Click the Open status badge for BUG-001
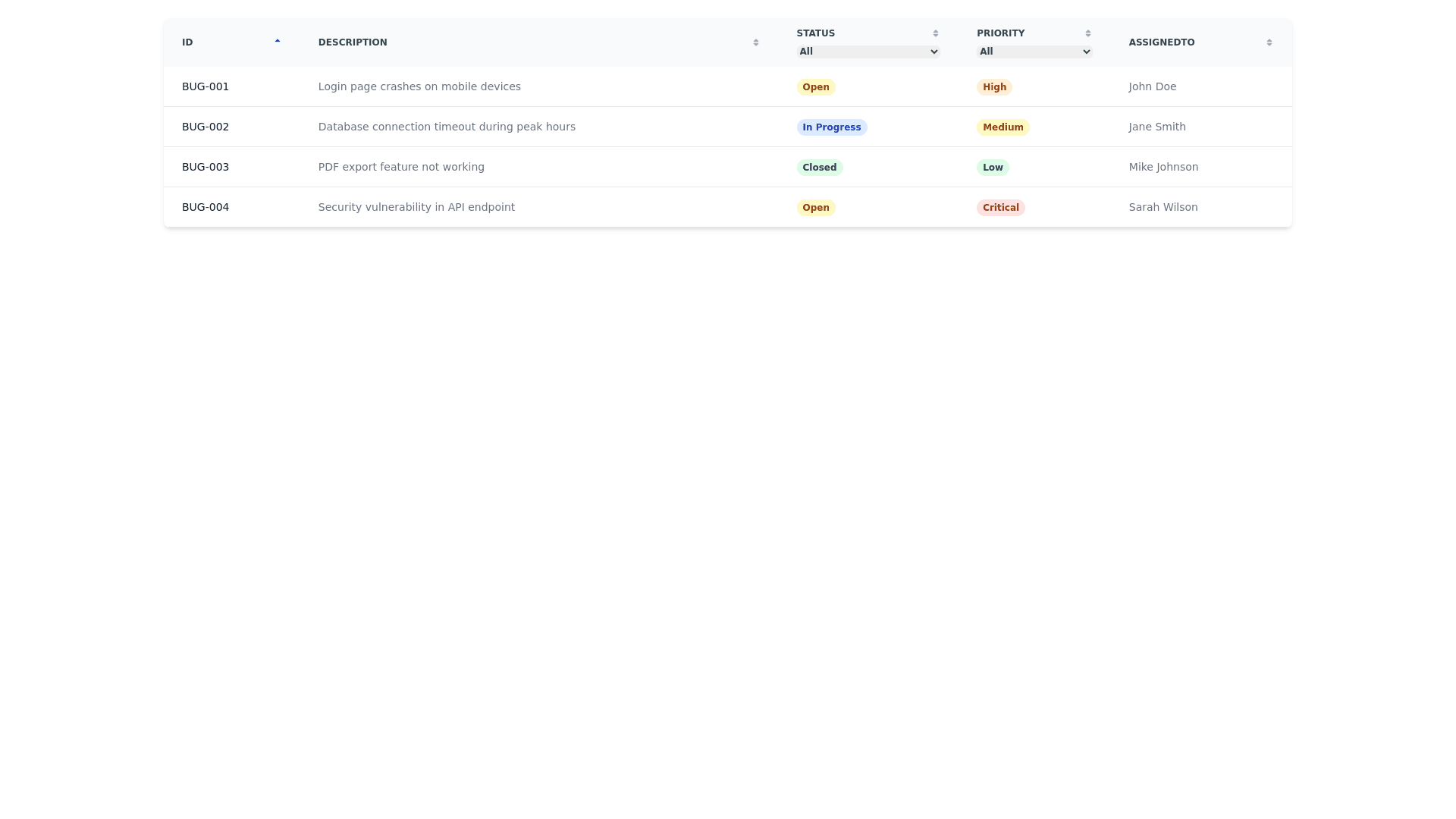The image size is (1456, 819). pyautogui.click(x=815, y=87)
